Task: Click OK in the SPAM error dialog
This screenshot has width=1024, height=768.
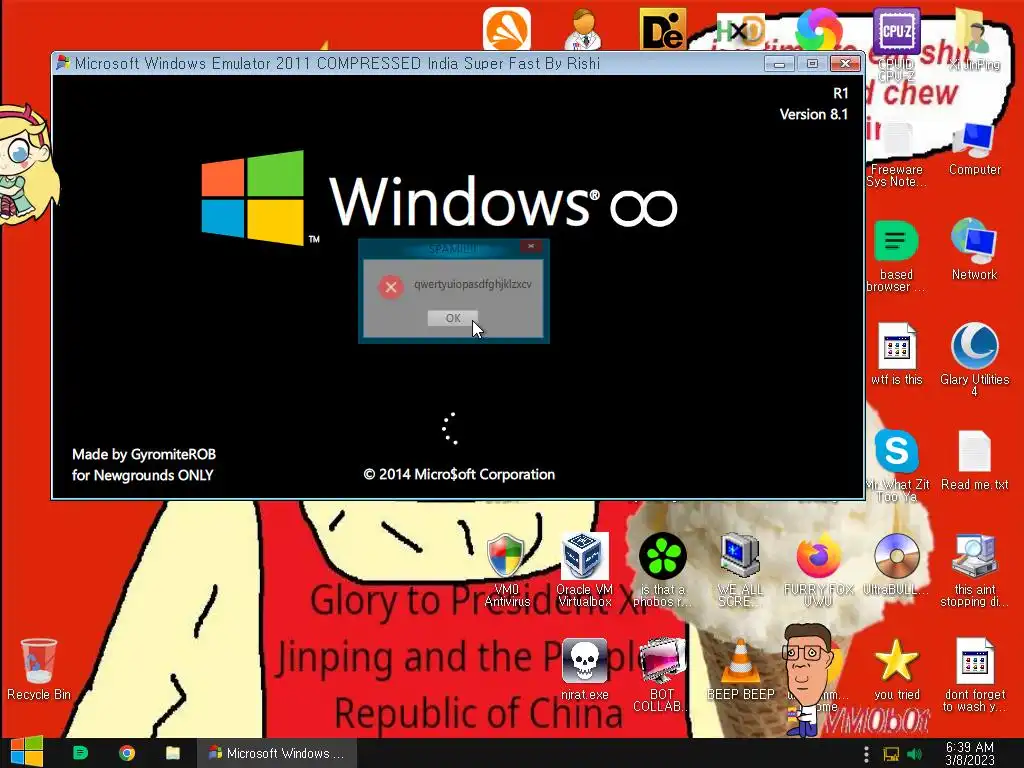Action: (x=453, y=318)
